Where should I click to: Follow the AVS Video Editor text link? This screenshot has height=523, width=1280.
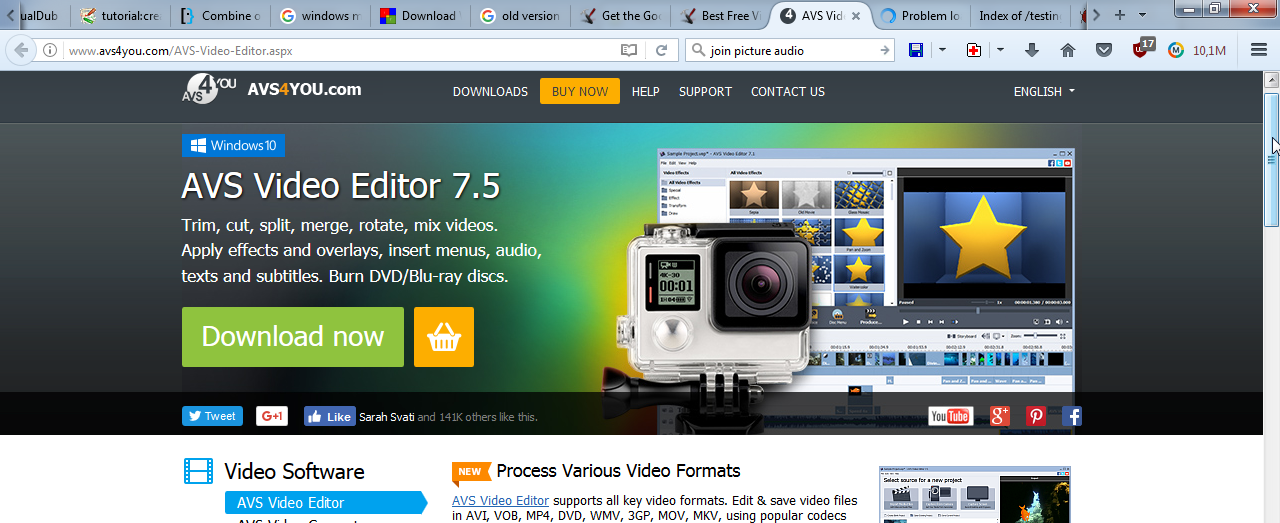point(500,500)
